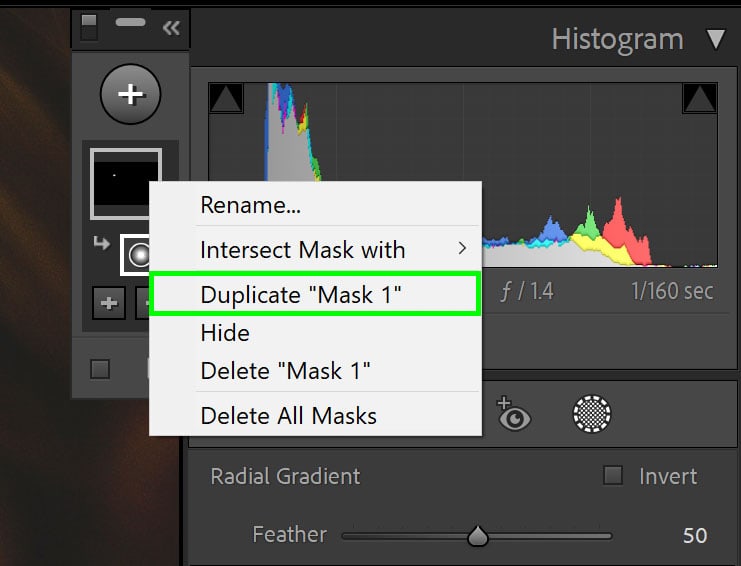Click the Histogram panel title
The width and height of the screenshot is (741, 566).
[x=618, y=39]
